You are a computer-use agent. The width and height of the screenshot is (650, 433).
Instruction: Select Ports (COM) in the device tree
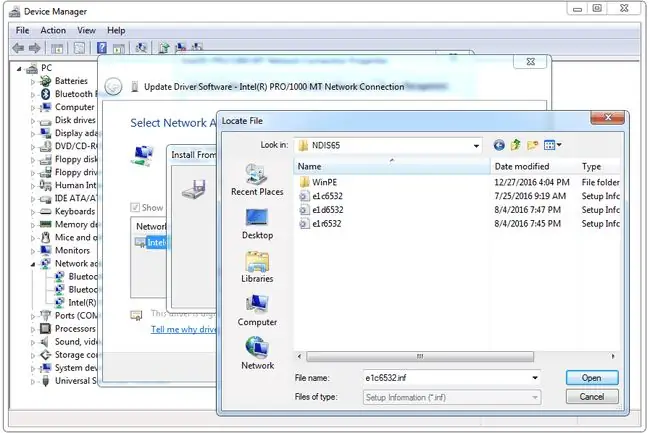[76, 316]
